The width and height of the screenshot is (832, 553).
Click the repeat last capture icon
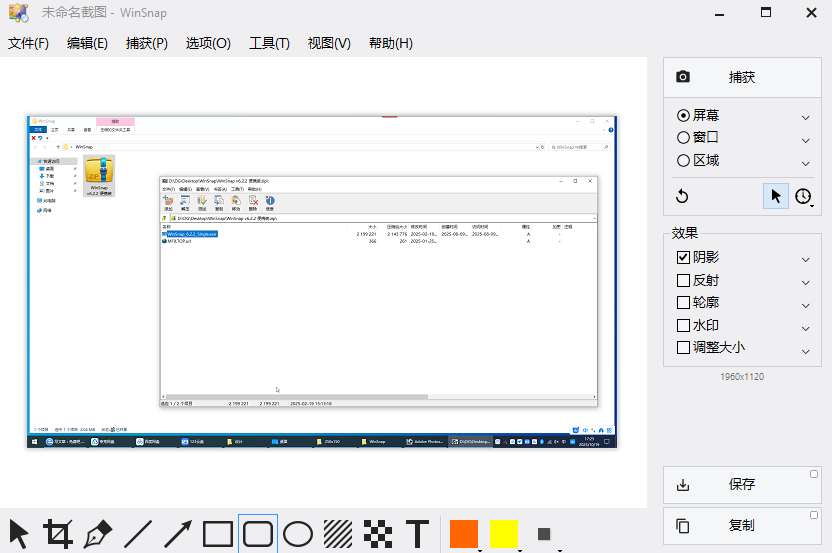pos(682,196)
